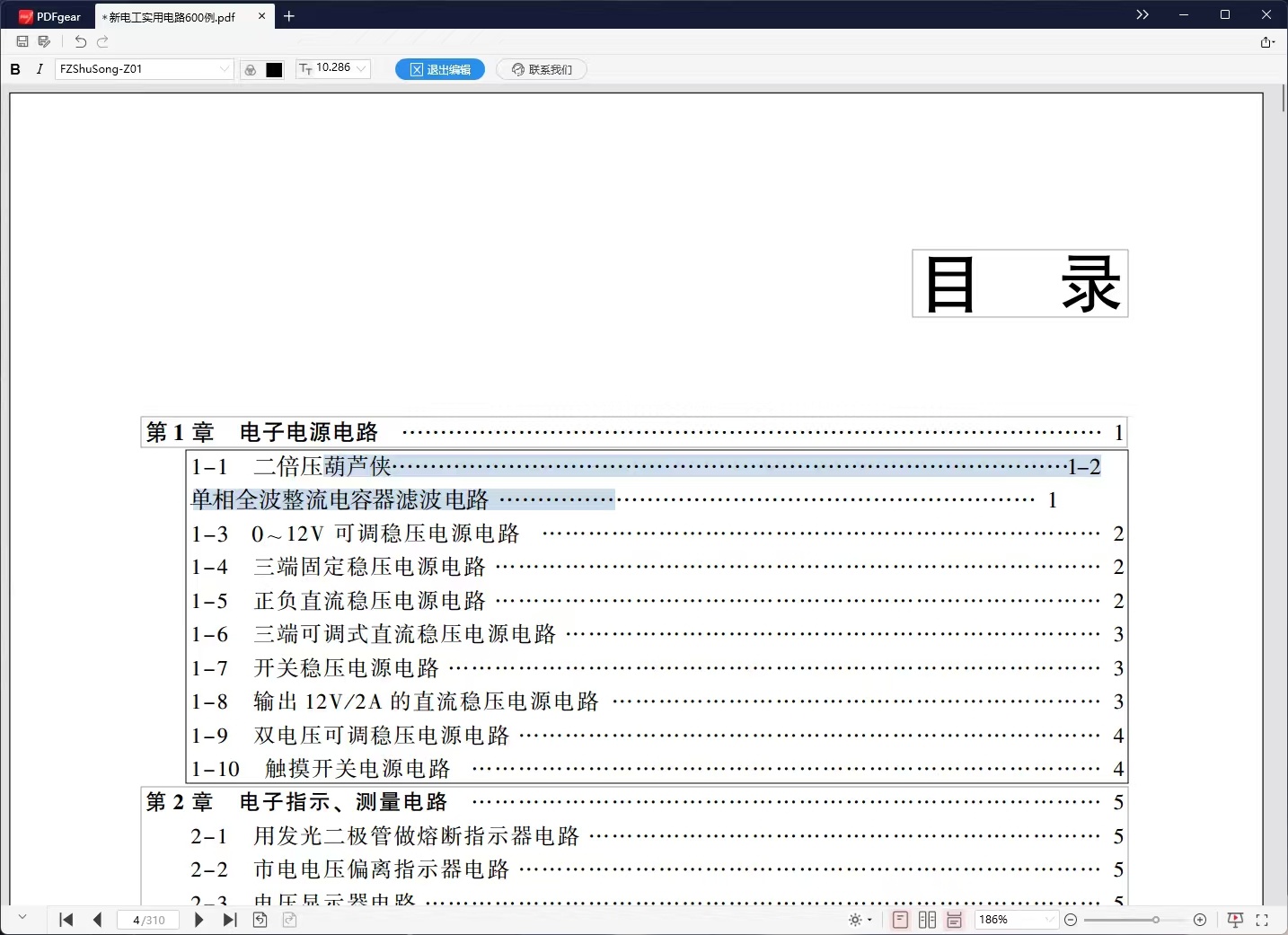Viewport: 1288px width, 935px height.
Task: Click the Save icon in the toolbar
Action: (22, 41)
